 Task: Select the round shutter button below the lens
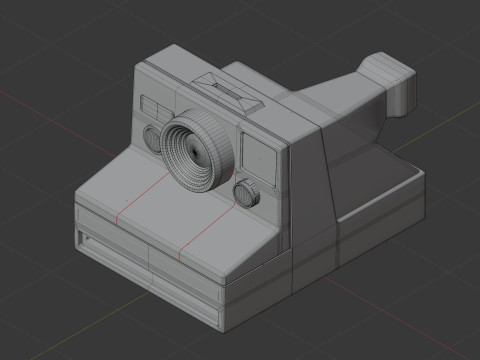pyautogui.click(x=246, y=194)
